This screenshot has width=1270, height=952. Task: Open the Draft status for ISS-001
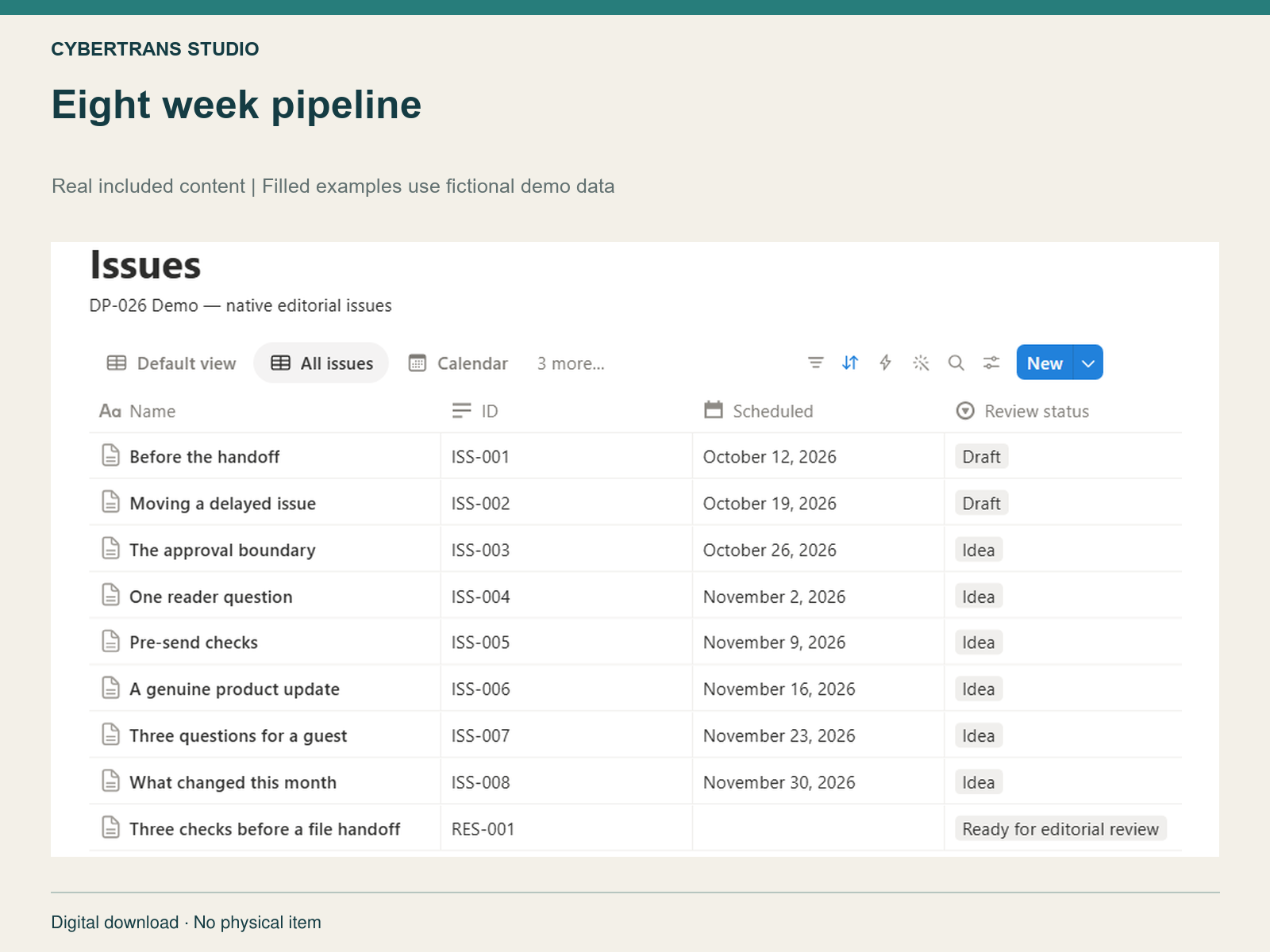point(981,457)
